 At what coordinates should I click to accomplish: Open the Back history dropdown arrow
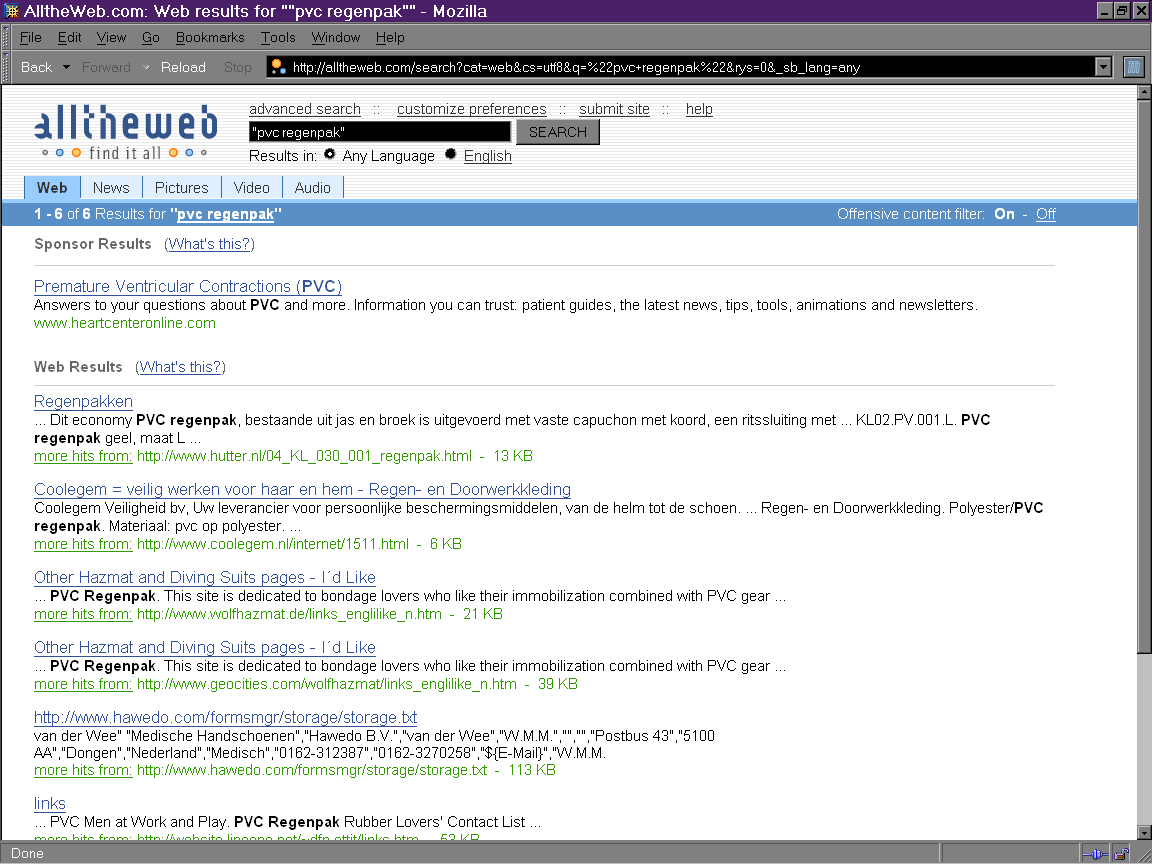click(x=66, y=67)
